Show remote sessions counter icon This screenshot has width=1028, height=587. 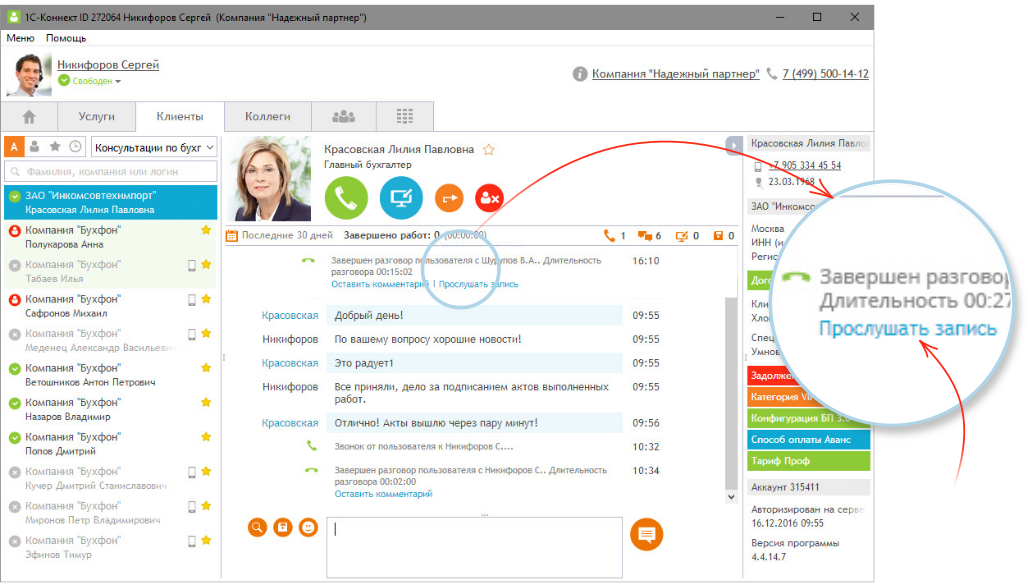coord(682,235)
